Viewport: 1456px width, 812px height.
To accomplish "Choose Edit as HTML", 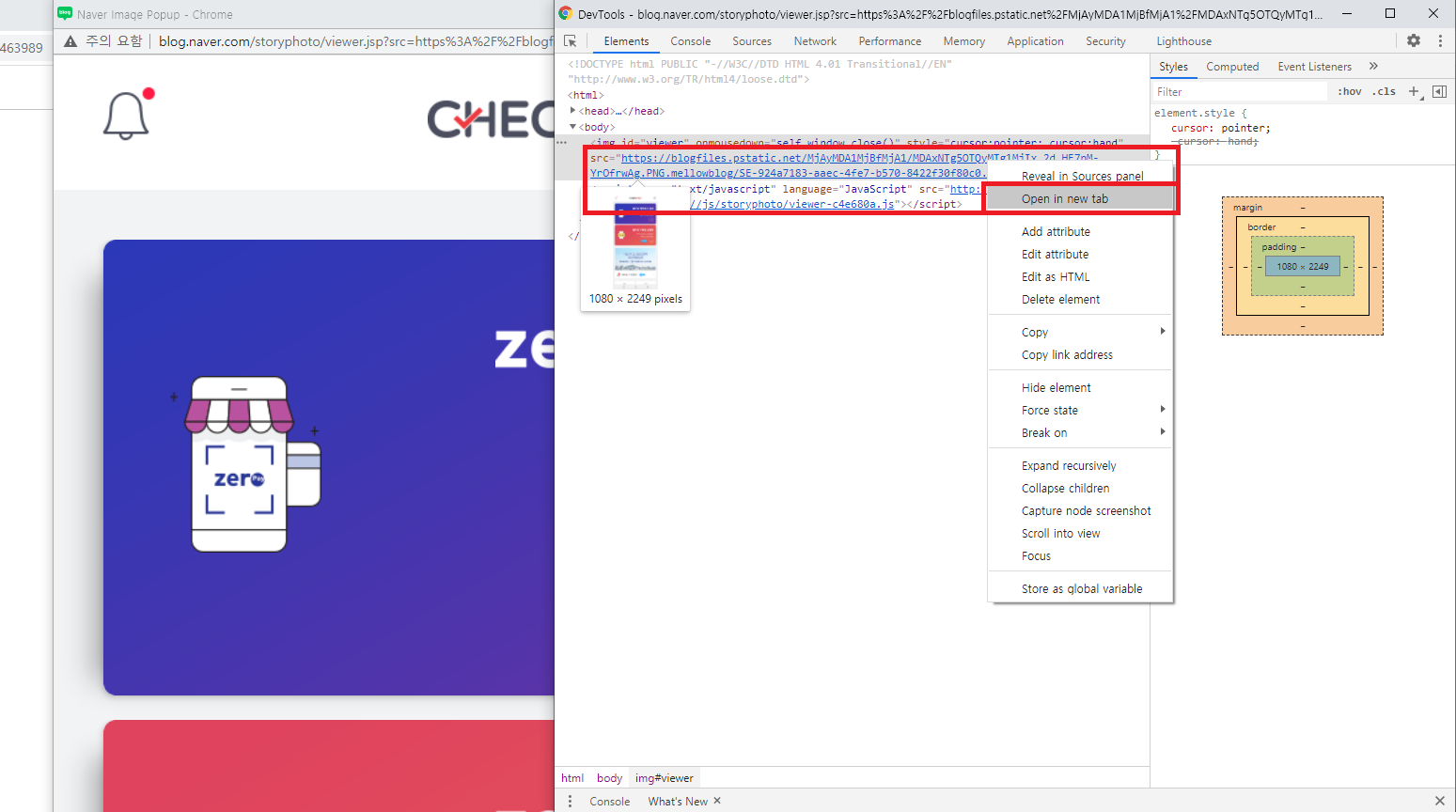I will pyautogui.click(x=1080, y=276).
